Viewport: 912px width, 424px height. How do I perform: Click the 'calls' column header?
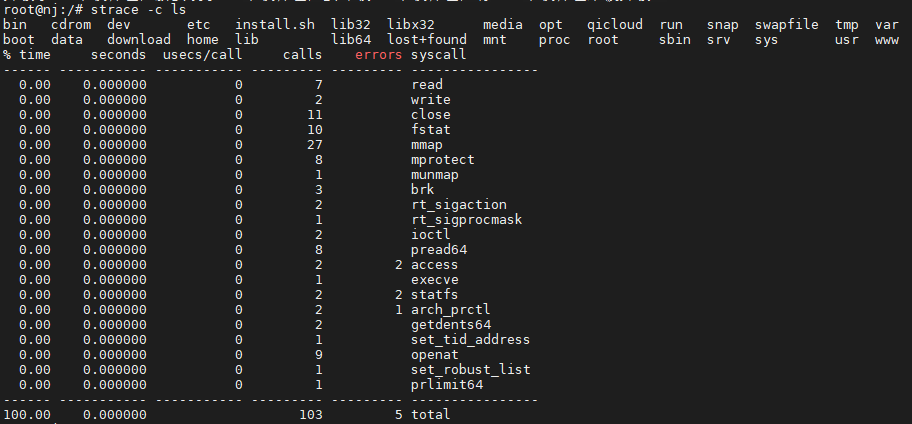coord(302,55)
